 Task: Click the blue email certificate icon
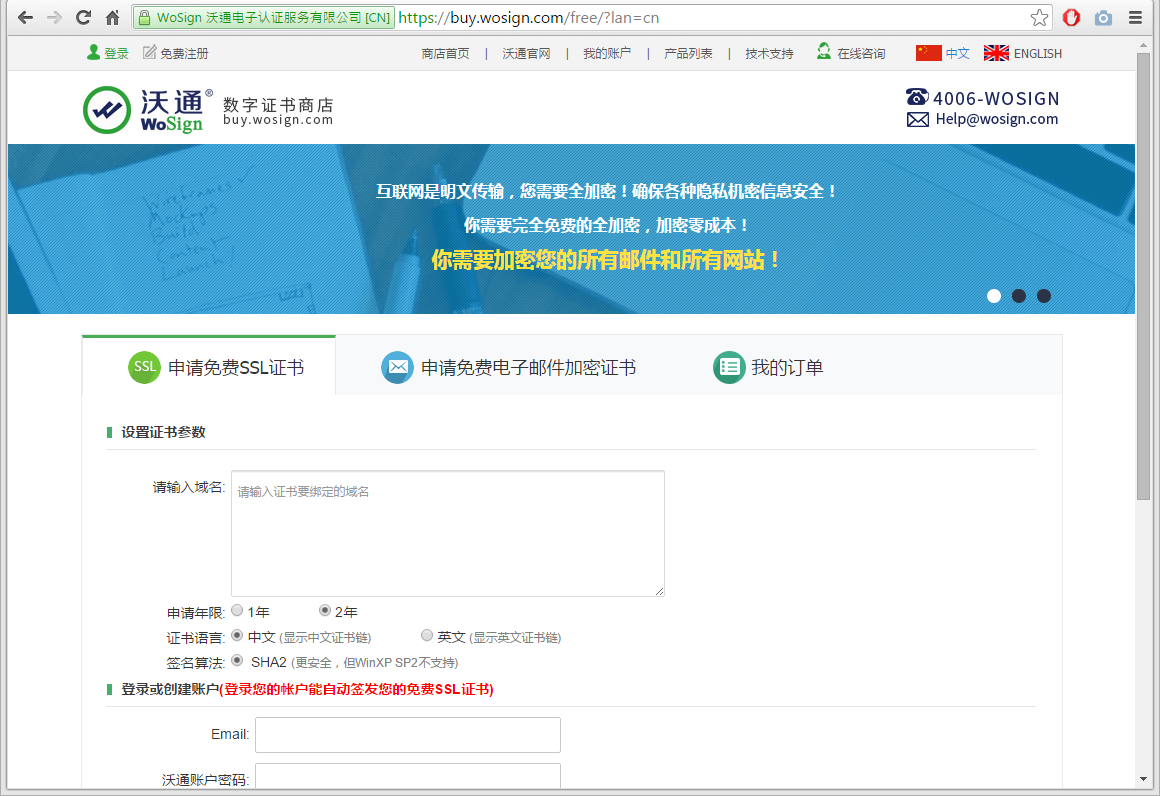[x=397, y=368]
